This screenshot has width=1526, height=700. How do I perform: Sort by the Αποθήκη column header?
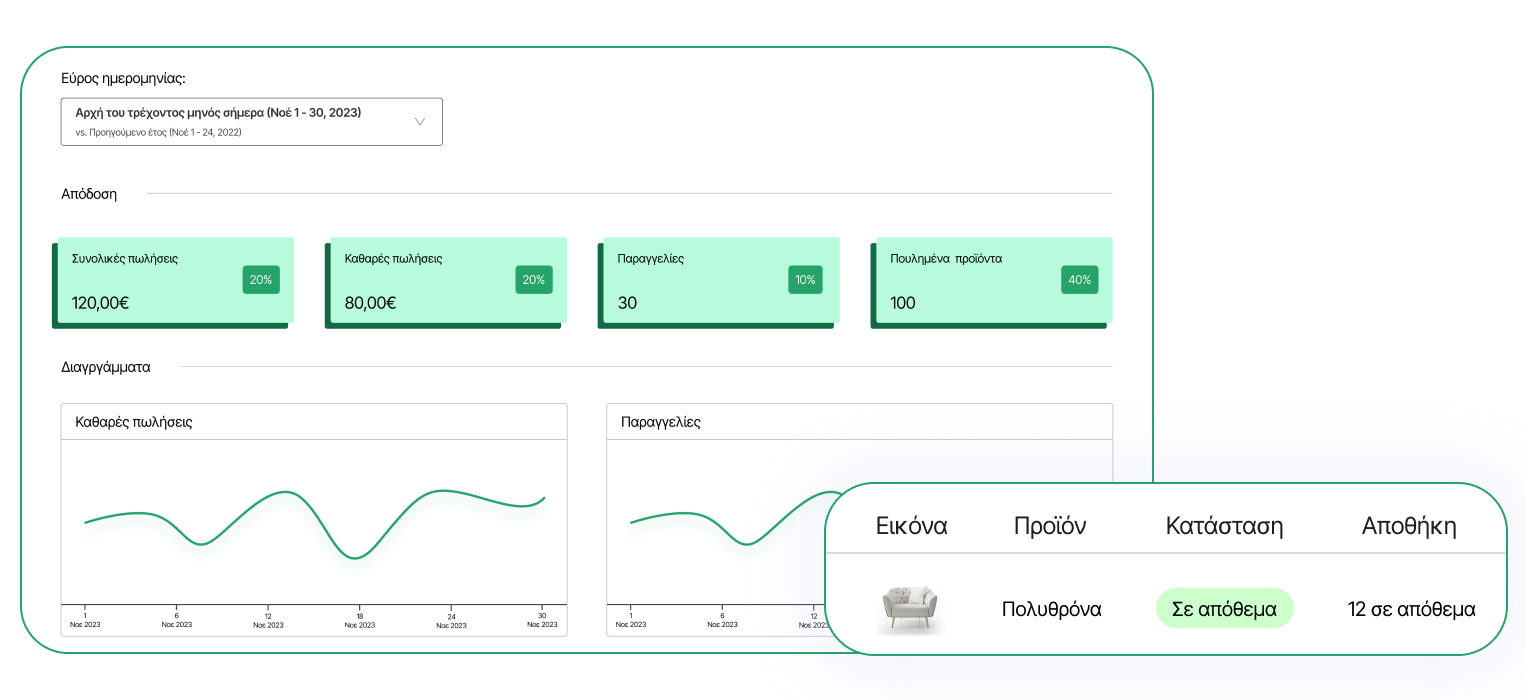tap(1409, 526)
